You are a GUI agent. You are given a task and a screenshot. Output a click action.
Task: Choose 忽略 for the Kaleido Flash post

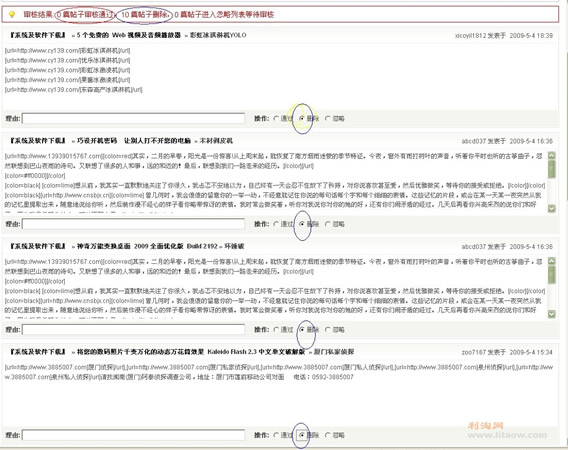click(328, 435)
